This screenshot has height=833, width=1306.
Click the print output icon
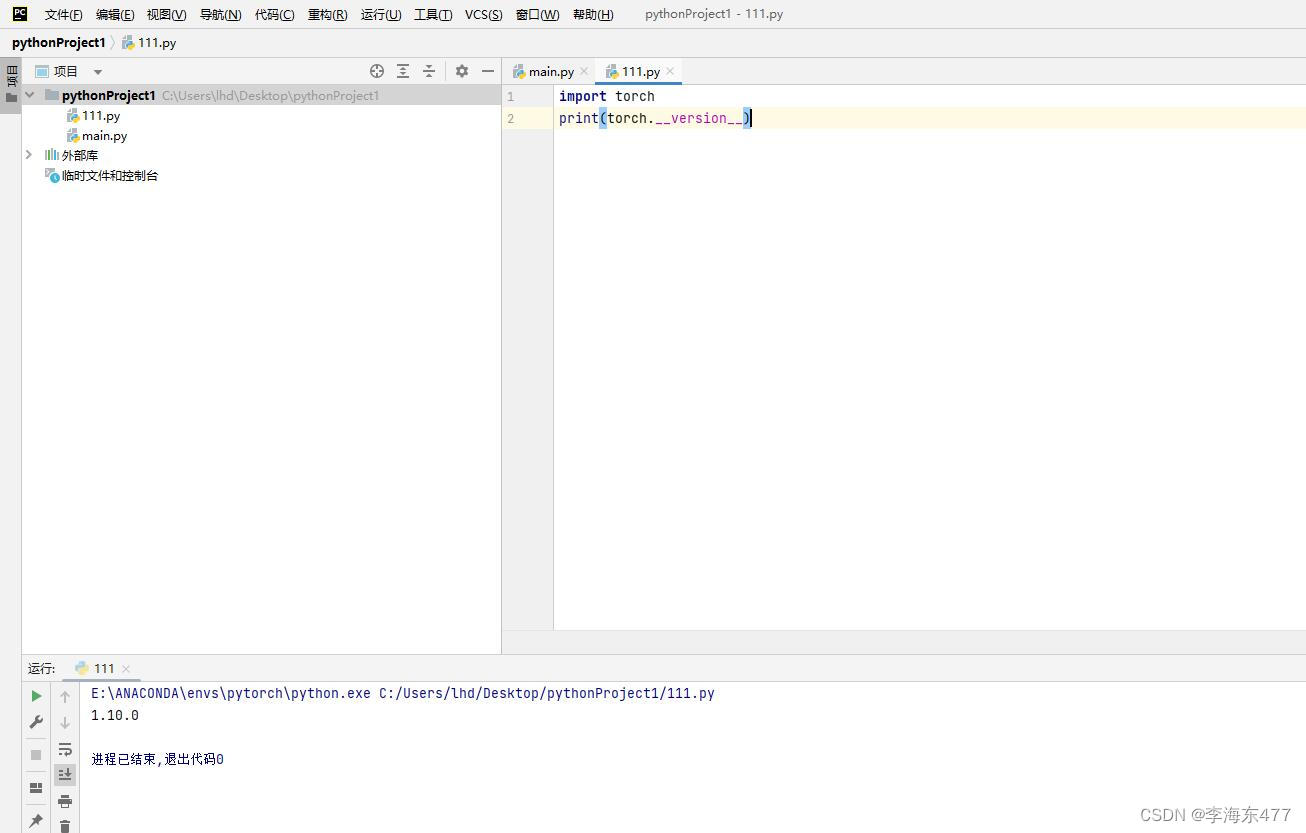click(x=65, y=801)
